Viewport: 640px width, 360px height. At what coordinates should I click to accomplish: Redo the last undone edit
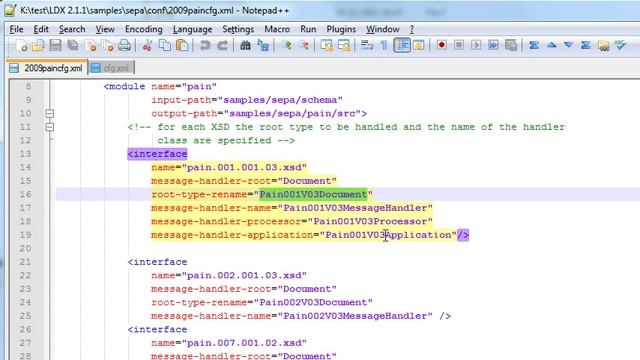coord(222,45)
